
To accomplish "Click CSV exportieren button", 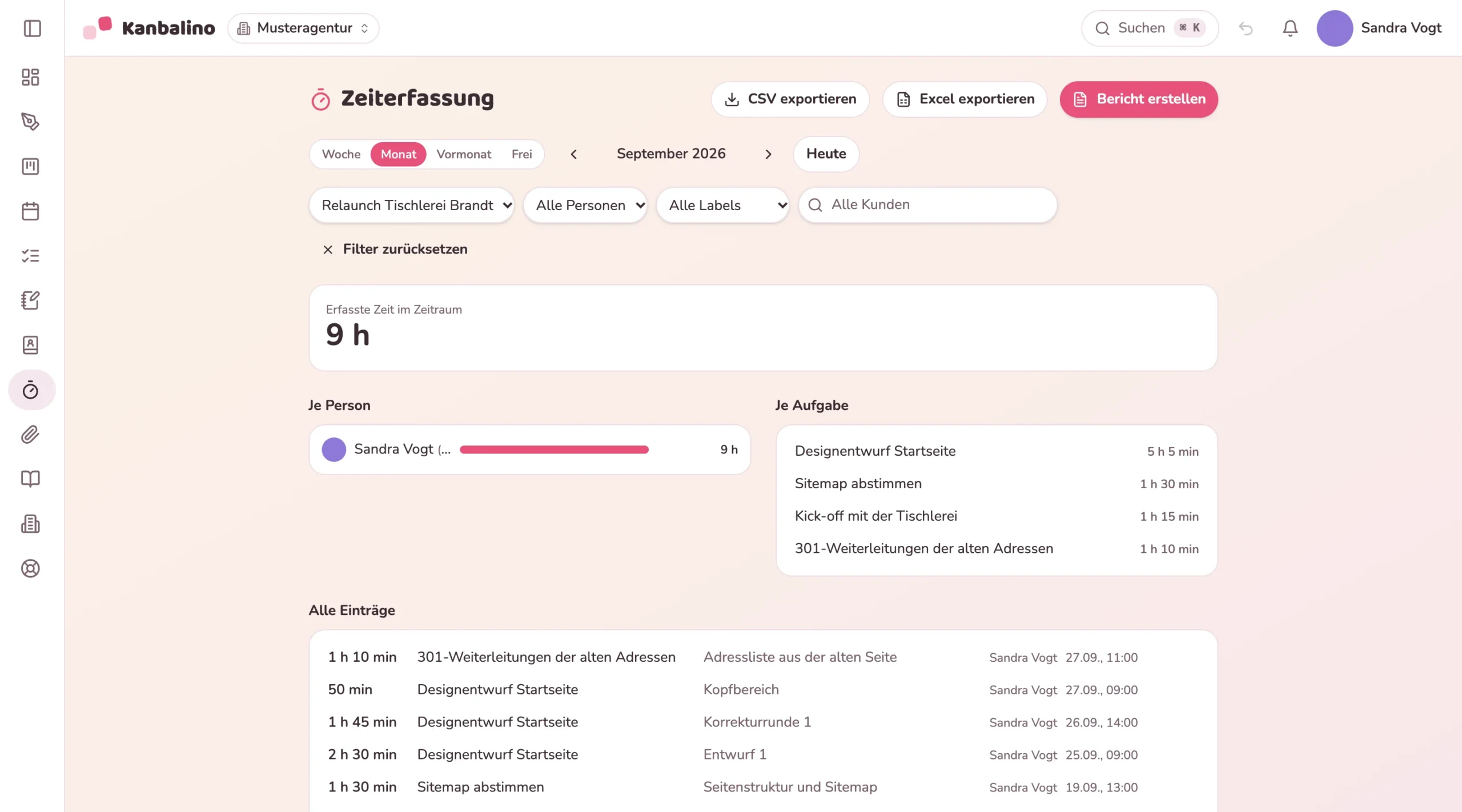I will click(790, 99).
